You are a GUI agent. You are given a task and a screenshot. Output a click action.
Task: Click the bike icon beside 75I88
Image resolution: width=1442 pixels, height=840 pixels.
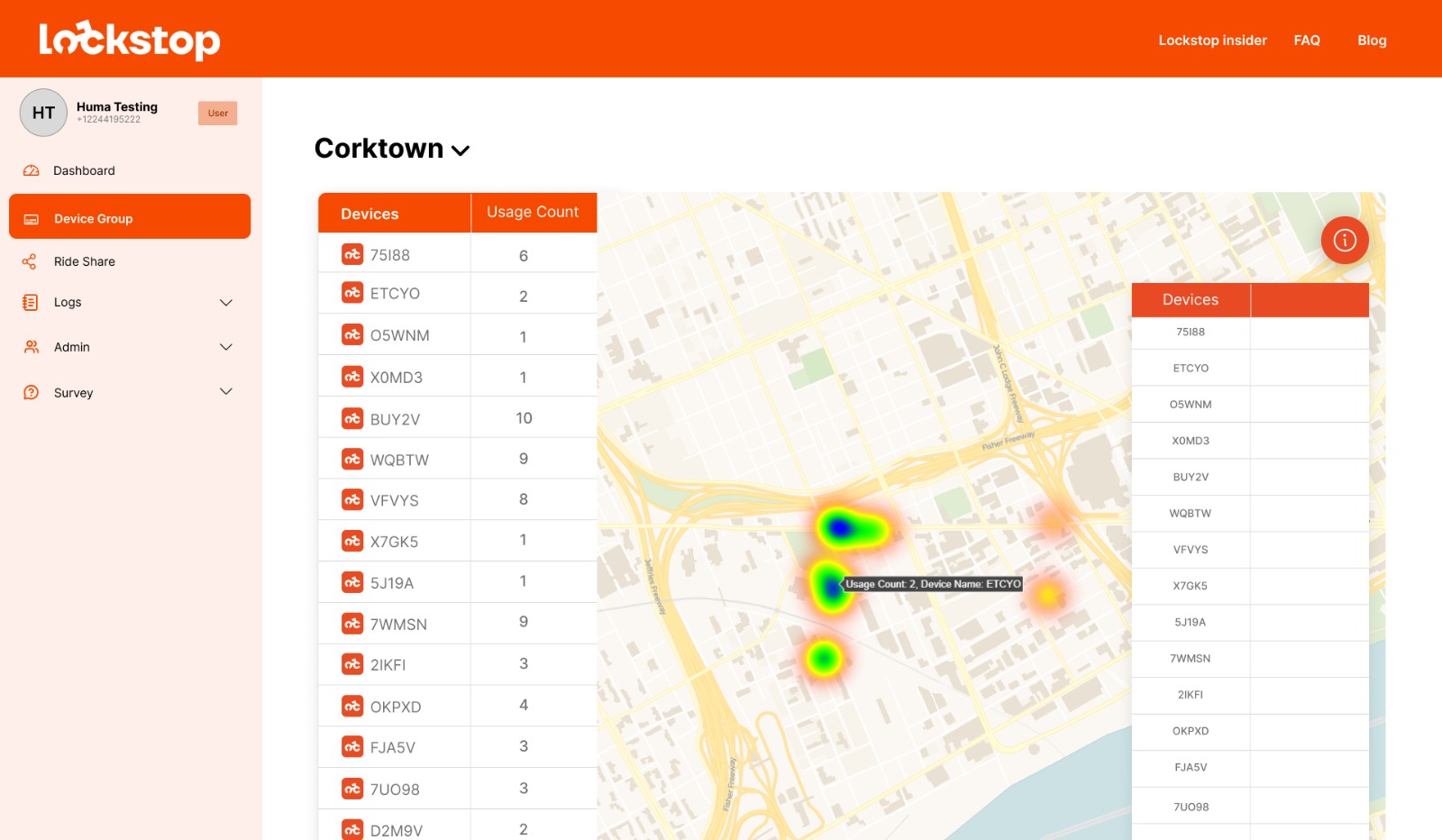coord(352,254)
